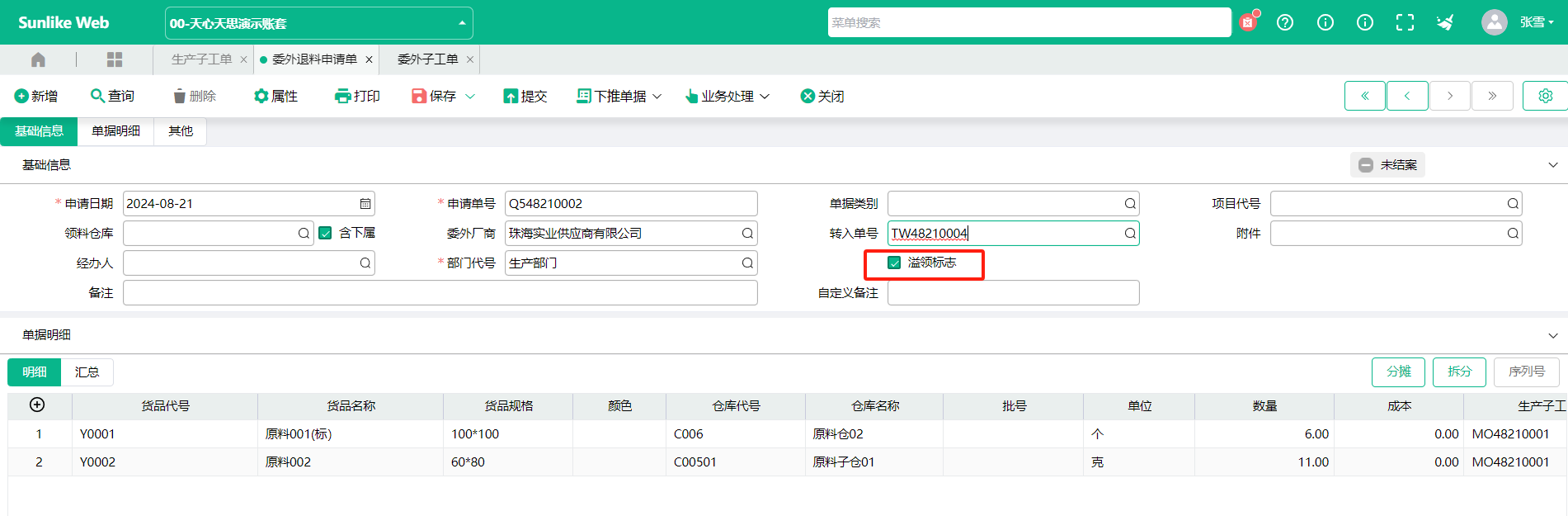
Task: Go to next record arrow
Action: (1450, 96)
